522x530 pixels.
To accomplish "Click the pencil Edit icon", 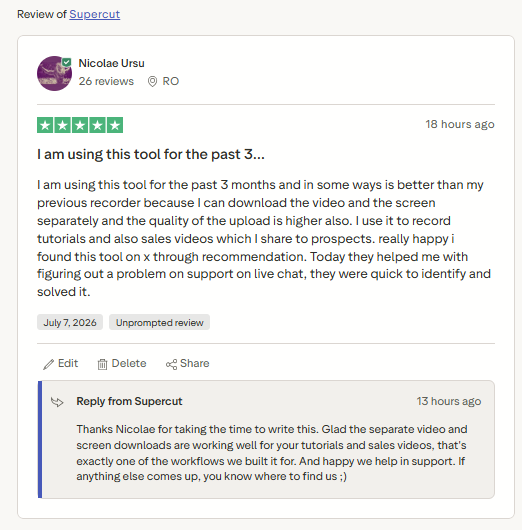I will pos(48,364).
